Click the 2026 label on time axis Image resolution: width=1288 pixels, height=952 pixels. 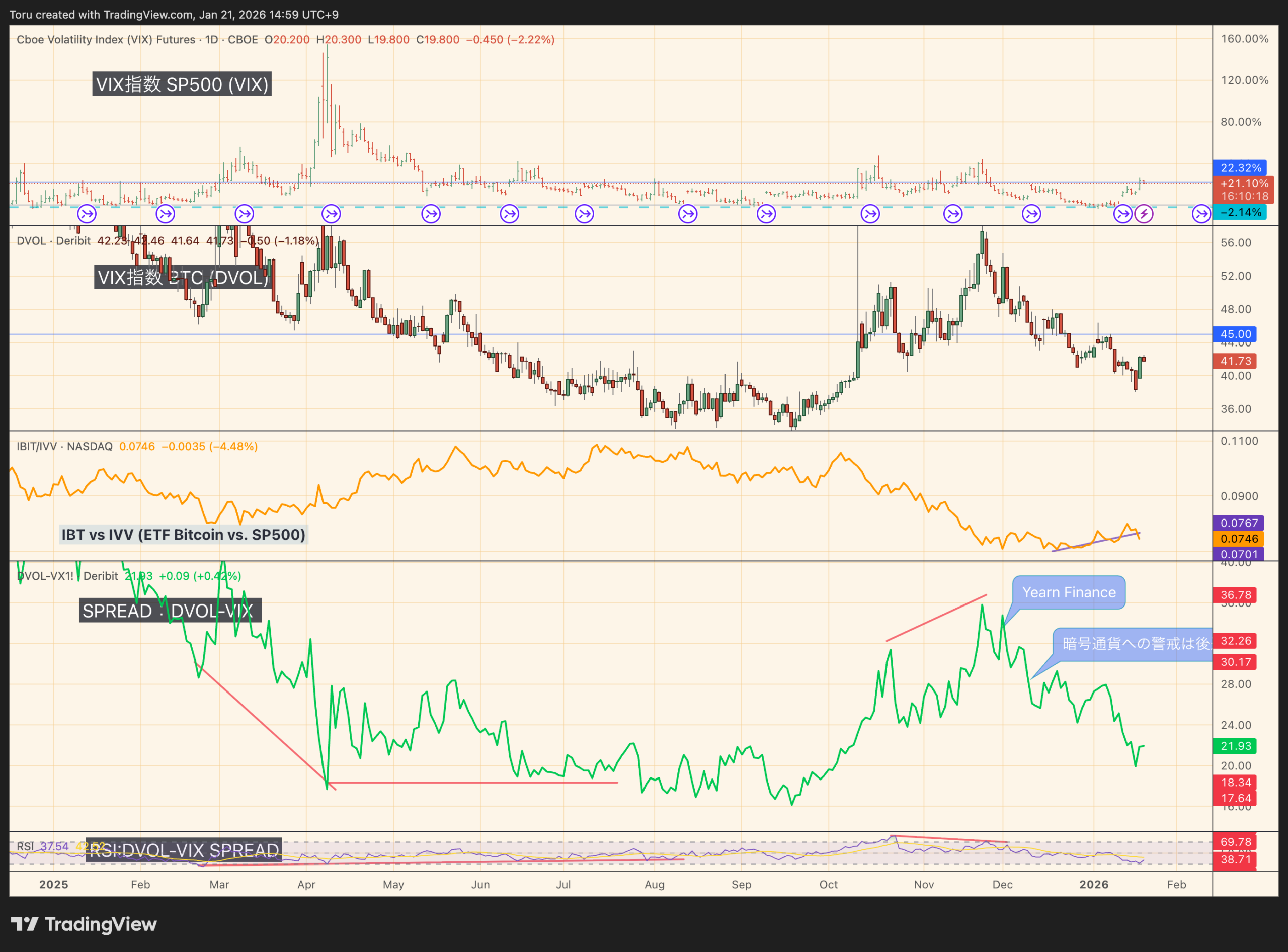click(1094, 884)
